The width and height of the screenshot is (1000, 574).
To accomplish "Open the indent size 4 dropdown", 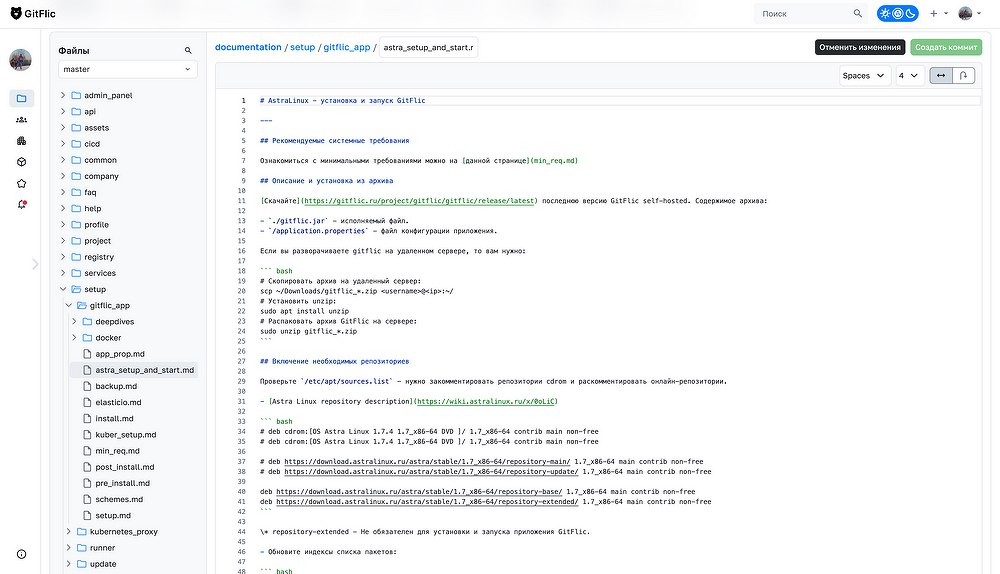I will pyautogui.click(x=910, y=75).
